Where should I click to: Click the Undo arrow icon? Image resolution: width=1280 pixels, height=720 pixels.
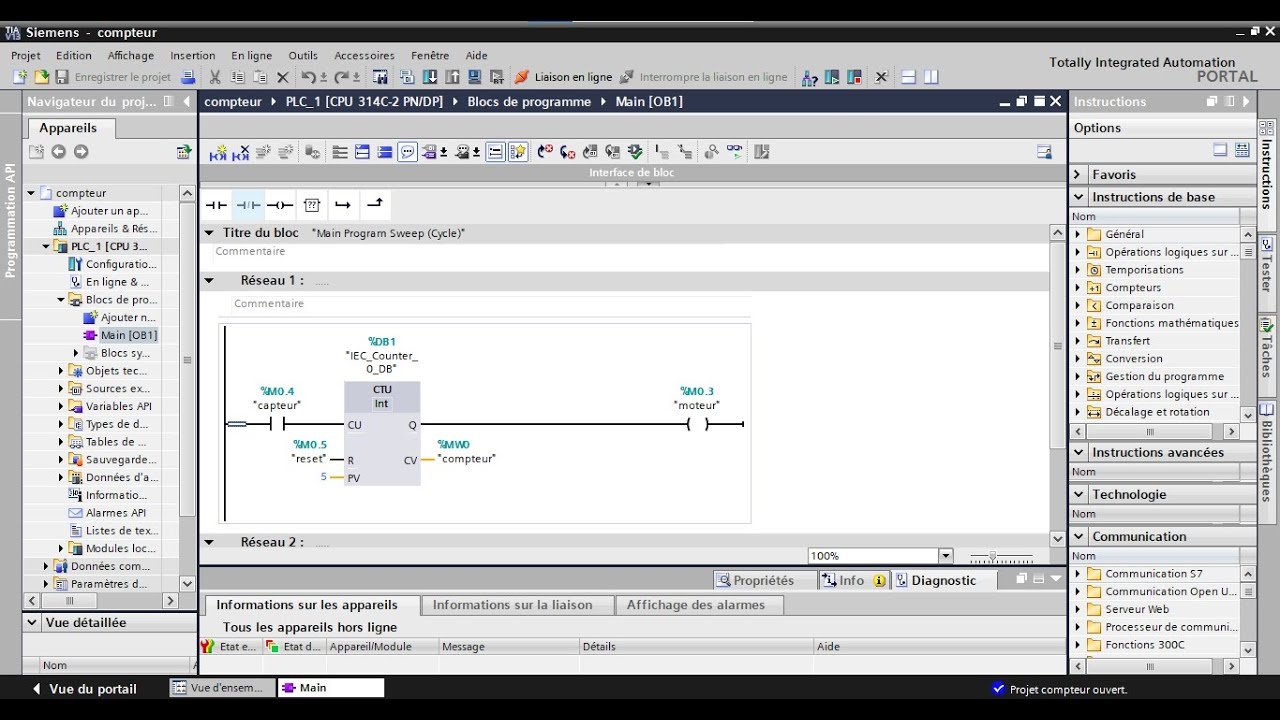pyautogui.click(x=308, y=77)
